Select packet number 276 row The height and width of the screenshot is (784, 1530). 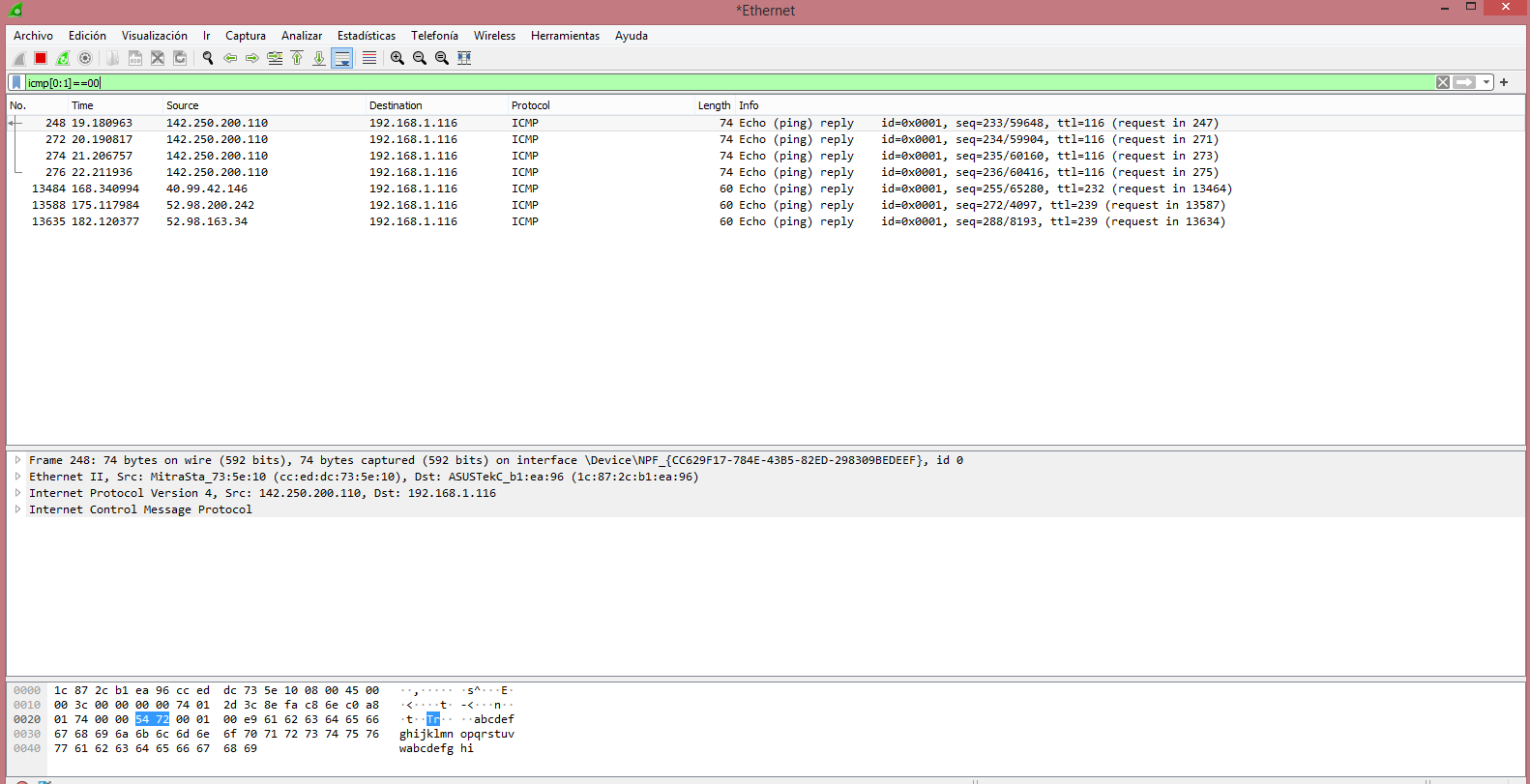765,172
